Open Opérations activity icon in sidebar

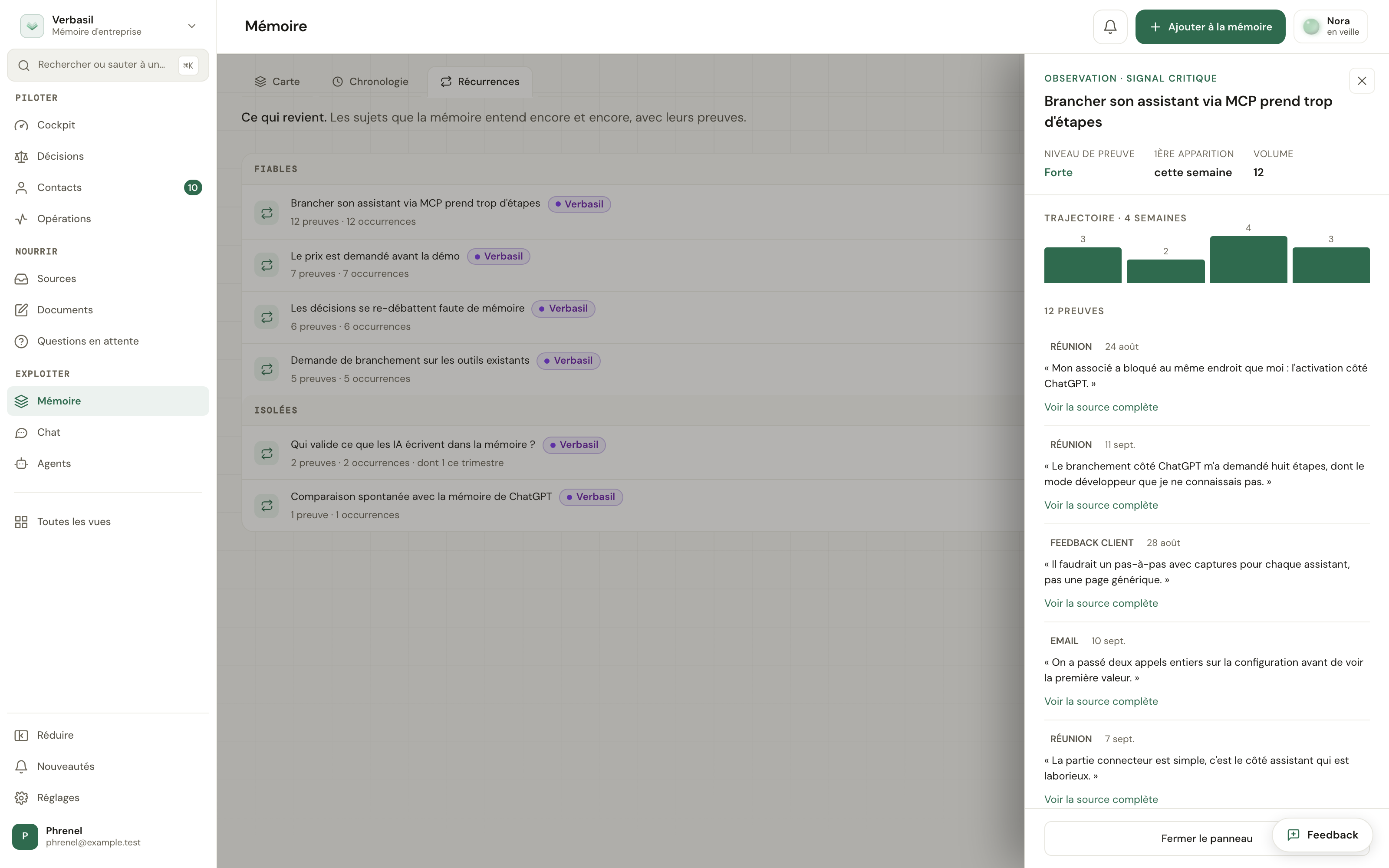click(21, 219)
